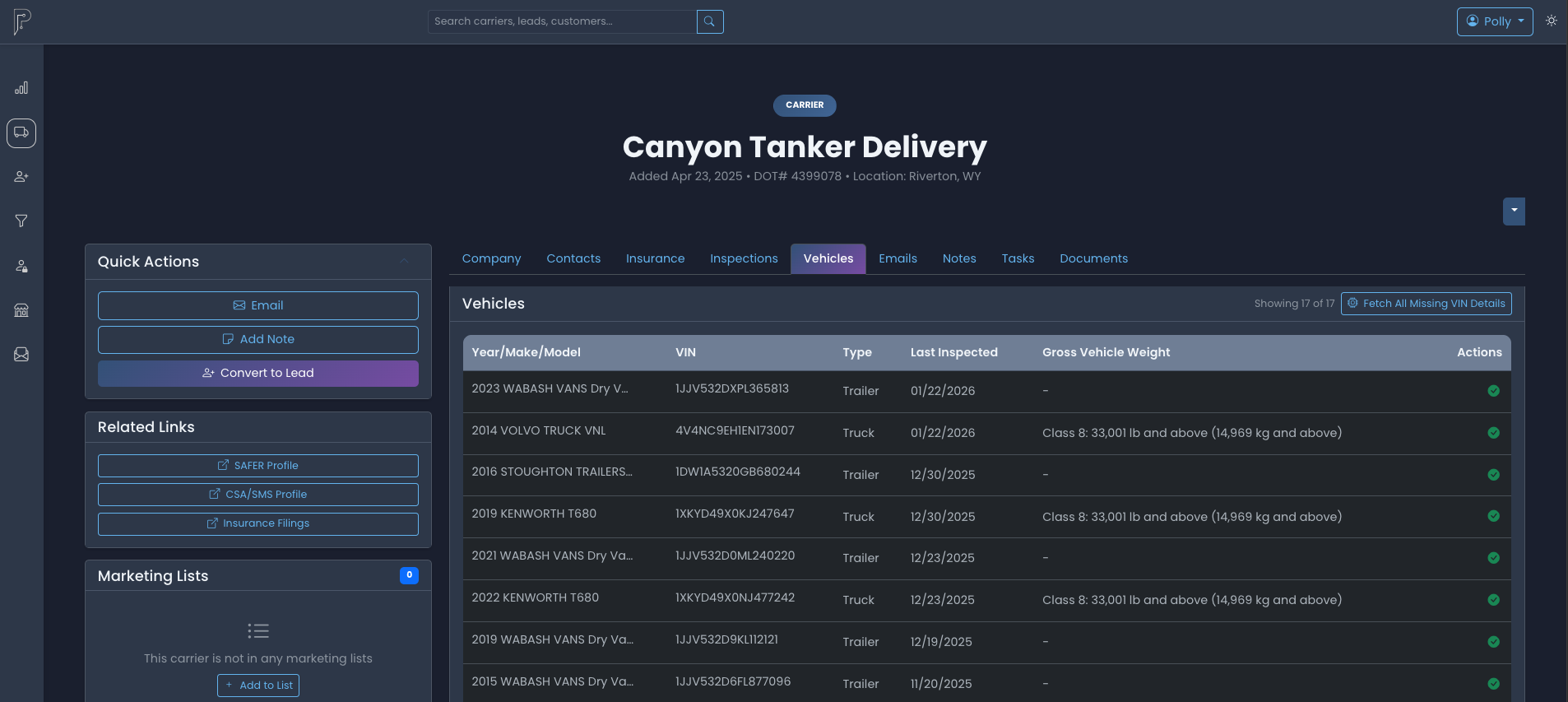Switch to the Inspections tab

tap(744, 258)
